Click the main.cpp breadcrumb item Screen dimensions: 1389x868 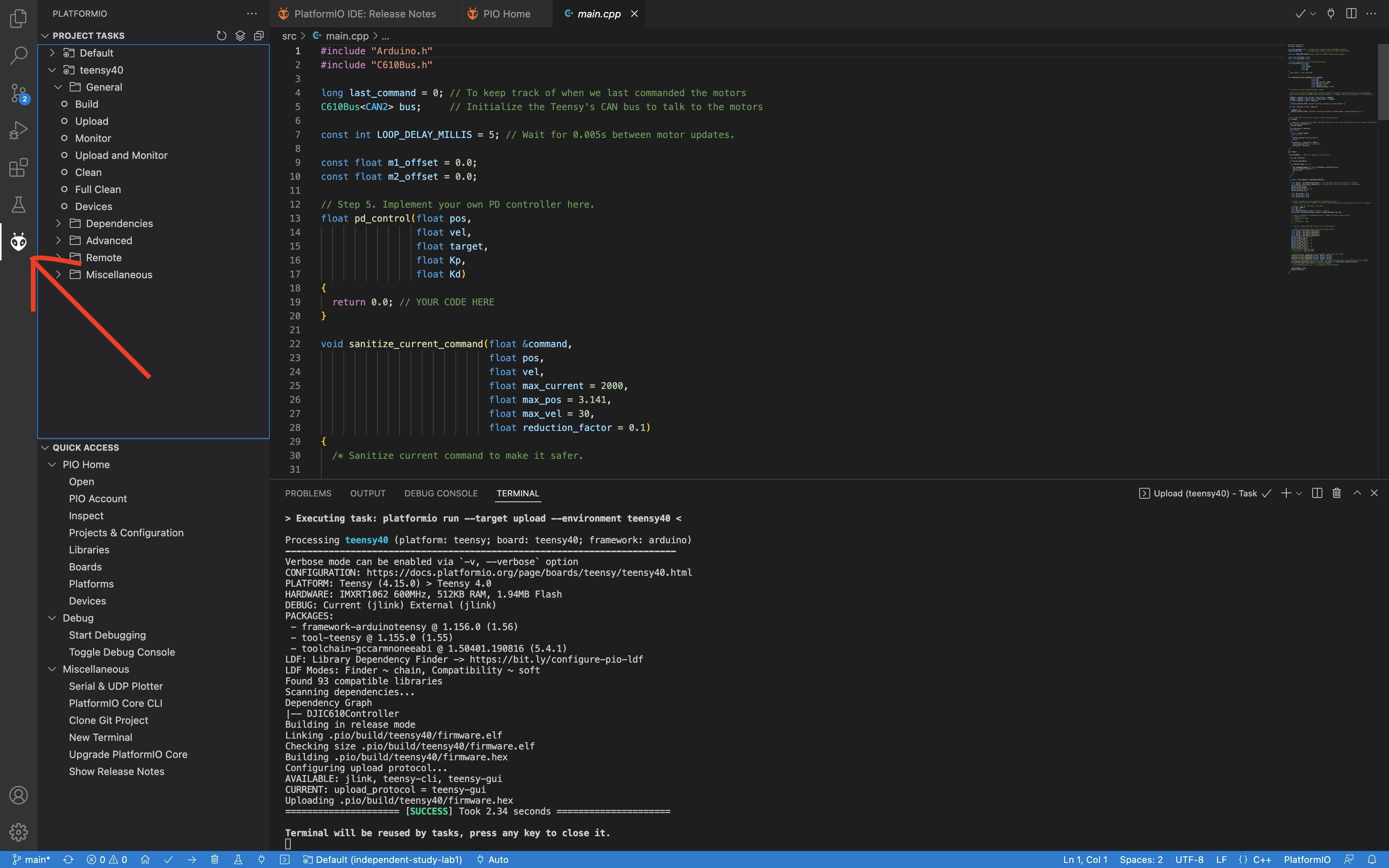347,36
